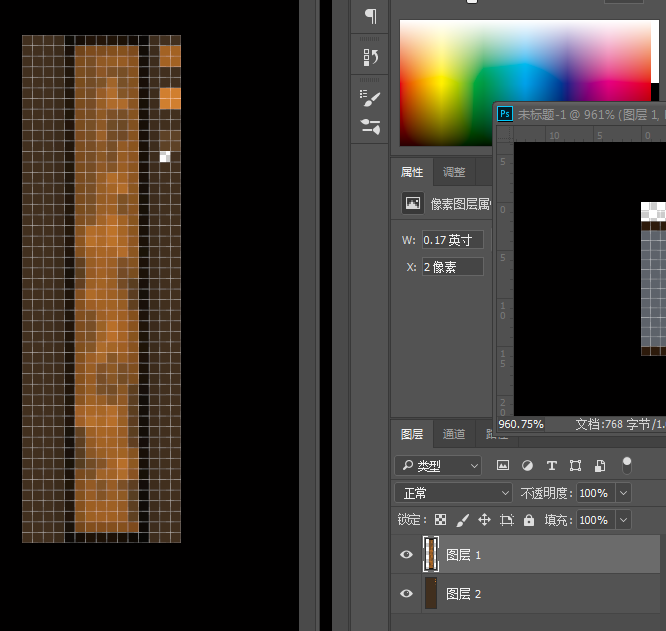This screenshot has width=666, height=631.
Task: Lock all padlock icon
Action: [529, 520]
